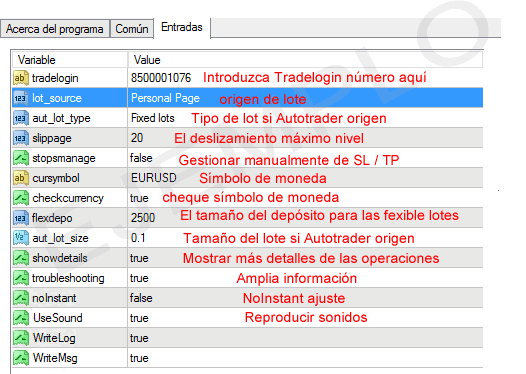The image size is (526, 374).
Task: Change the noInstant false value
Action: (x=141, y=298)
